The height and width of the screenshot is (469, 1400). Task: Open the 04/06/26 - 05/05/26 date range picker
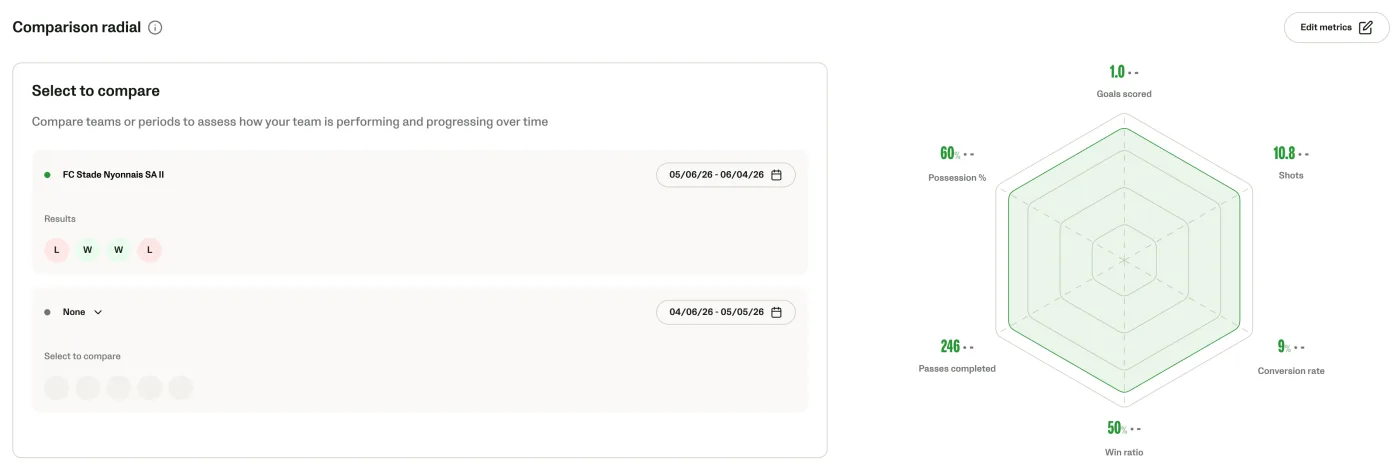pos(726,312)
